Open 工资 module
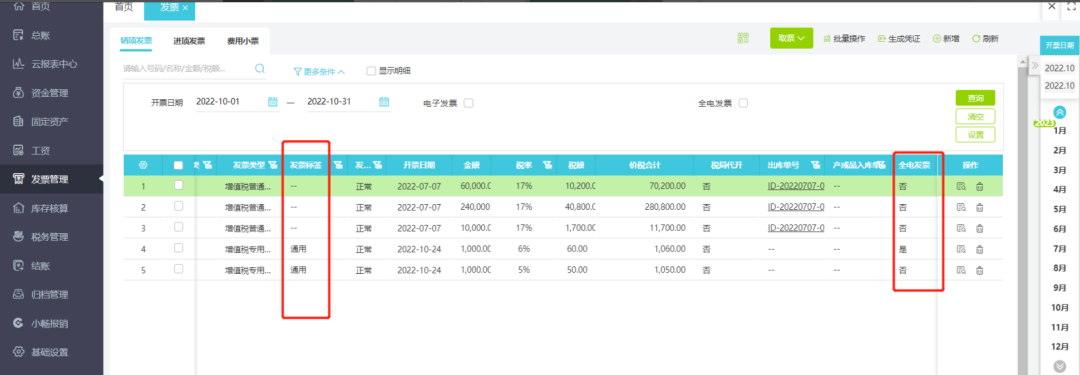The image size is (1080, 375). 40,150
